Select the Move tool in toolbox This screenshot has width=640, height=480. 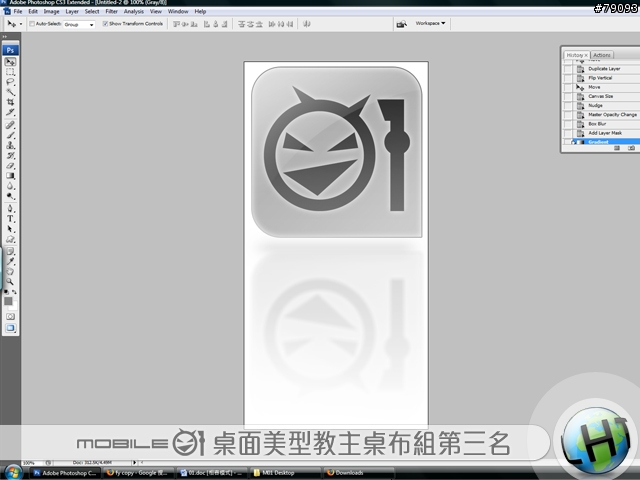10,62
